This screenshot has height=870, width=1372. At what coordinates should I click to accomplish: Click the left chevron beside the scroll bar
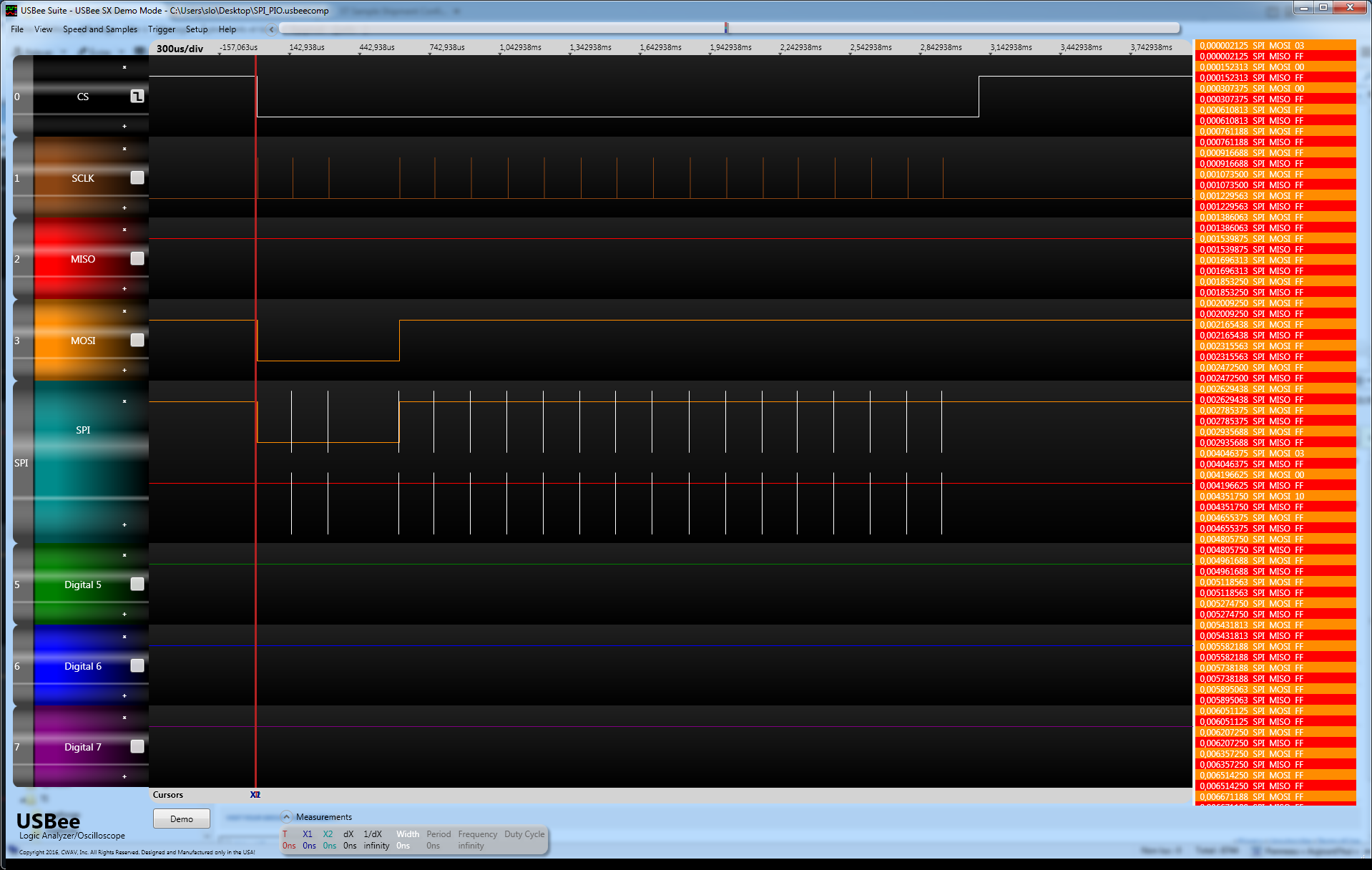pos(271,29)
